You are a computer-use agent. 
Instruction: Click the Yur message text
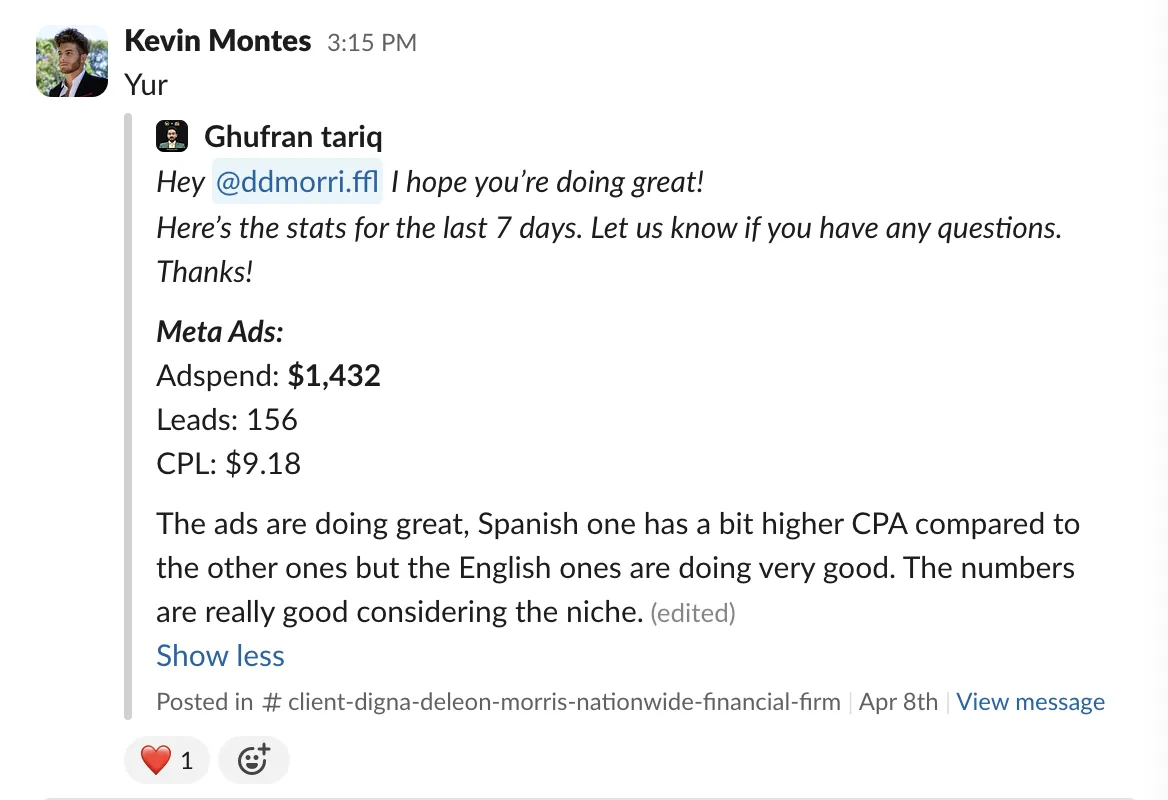tap(146, 84)
